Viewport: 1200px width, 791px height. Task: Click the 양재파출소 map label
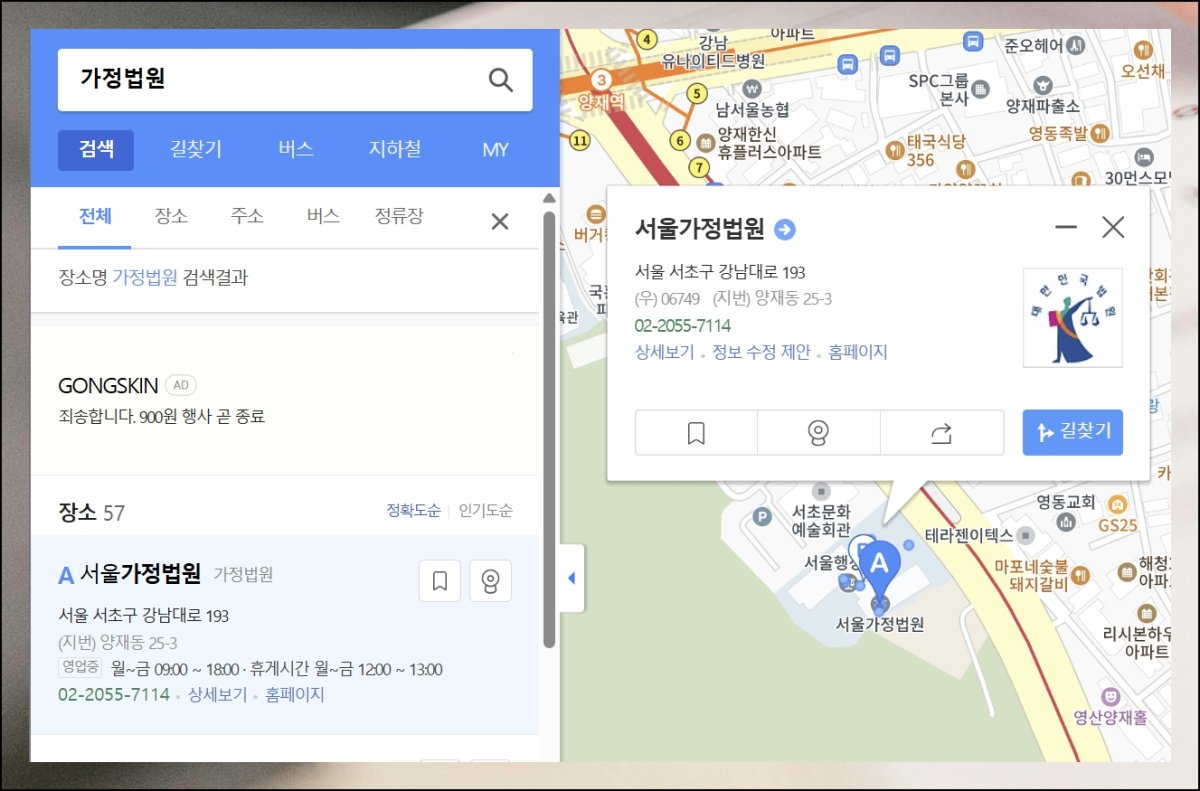coord(1043,105)
